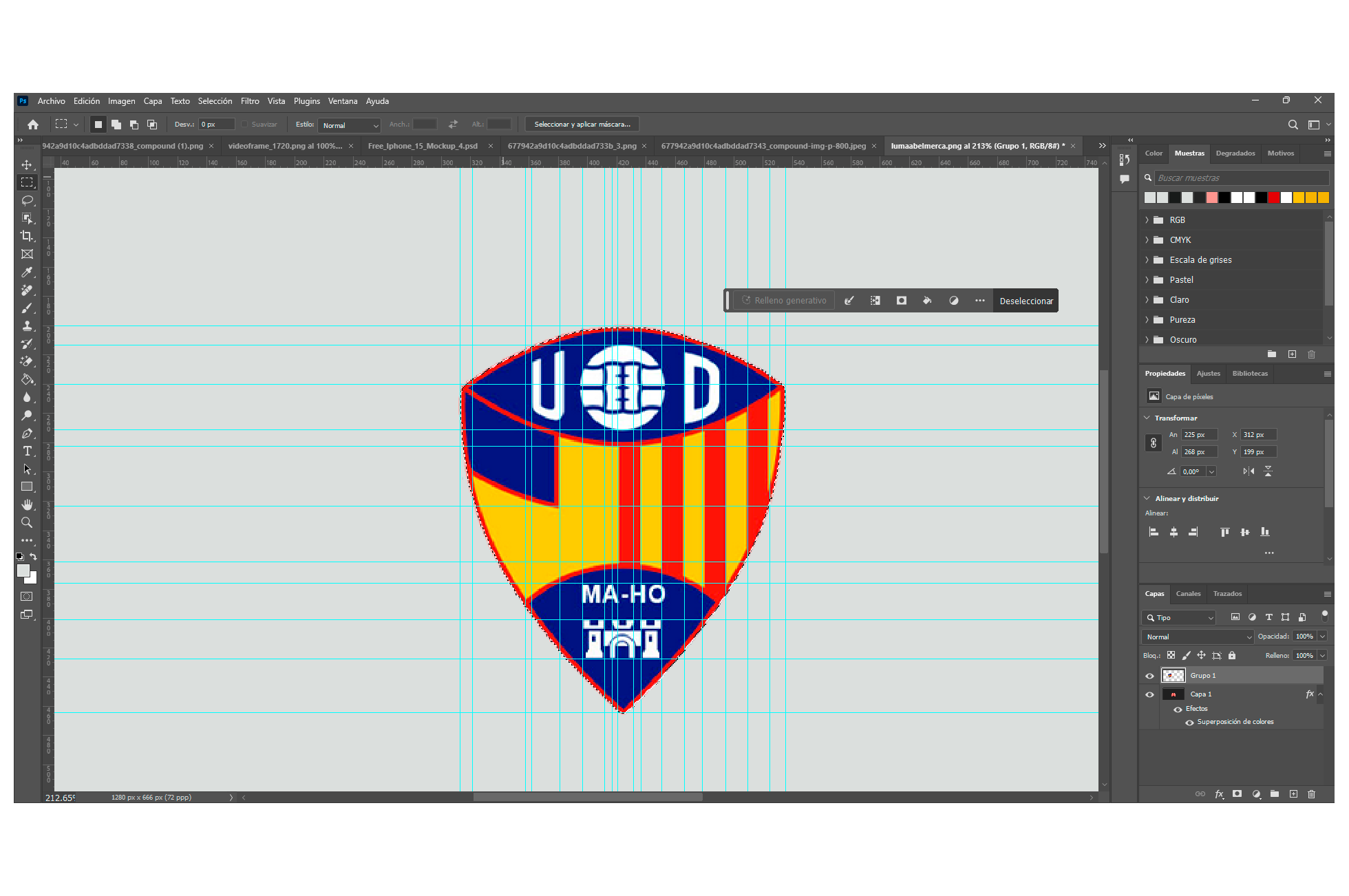Click the background color swatch
The height and width of the screenshot is (896, 1349).
32,579
